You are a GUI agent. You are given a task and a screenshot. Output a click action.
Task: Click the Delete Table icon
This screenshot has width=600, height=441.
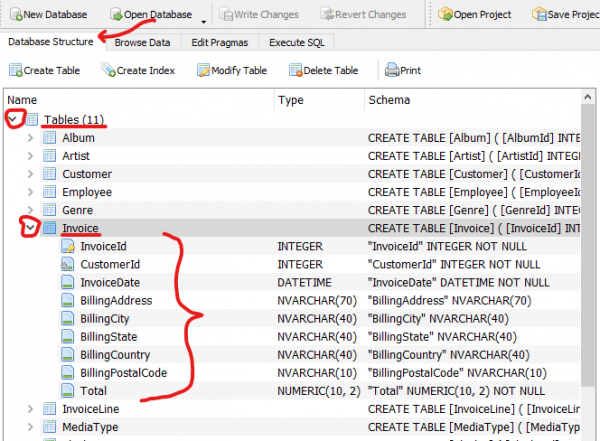(297, 70)
